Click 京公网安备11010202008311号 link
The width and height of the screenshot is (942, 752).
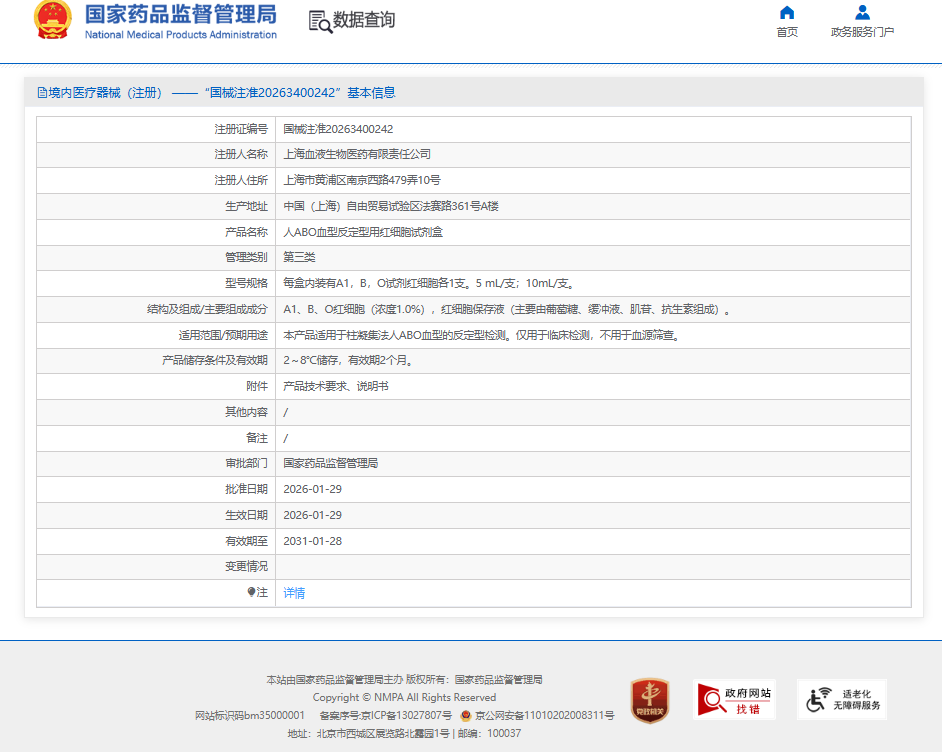(x=544, y=716)
